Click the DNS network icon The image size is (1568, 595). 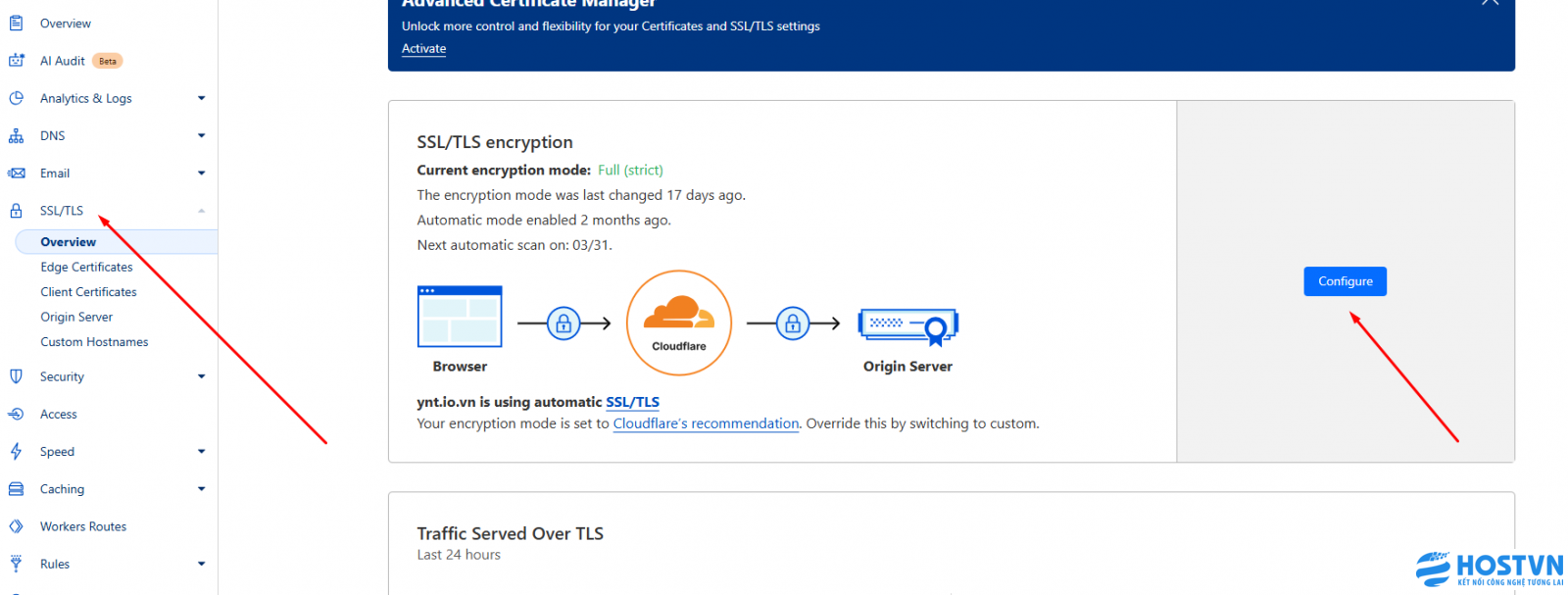[16, 136]
